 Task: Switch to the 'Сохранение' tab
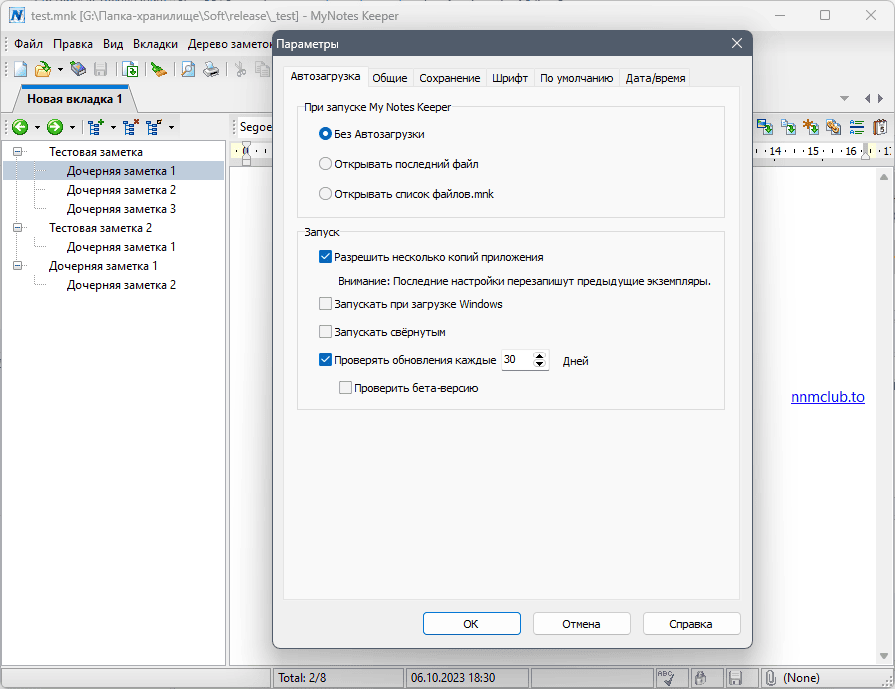pyautogui.click(x=450, y=78)
